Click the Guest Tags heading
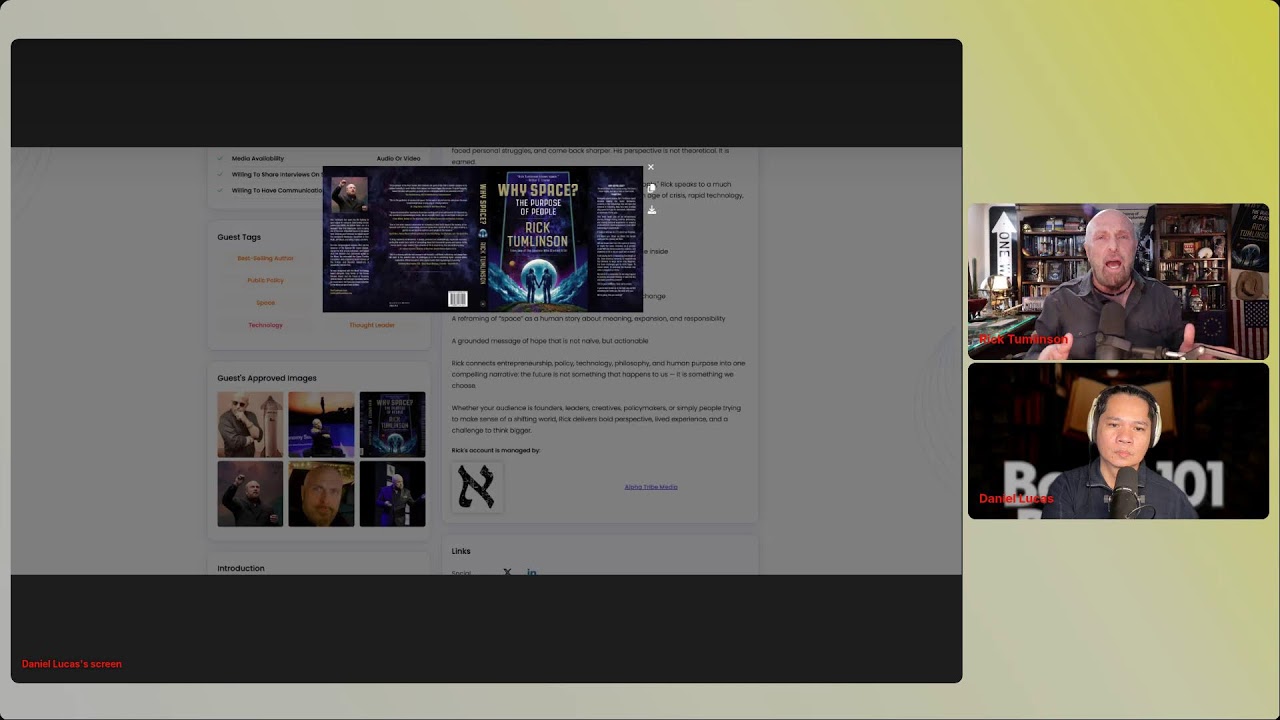This screenshot has height=720, width=1280. click(239, 237)
